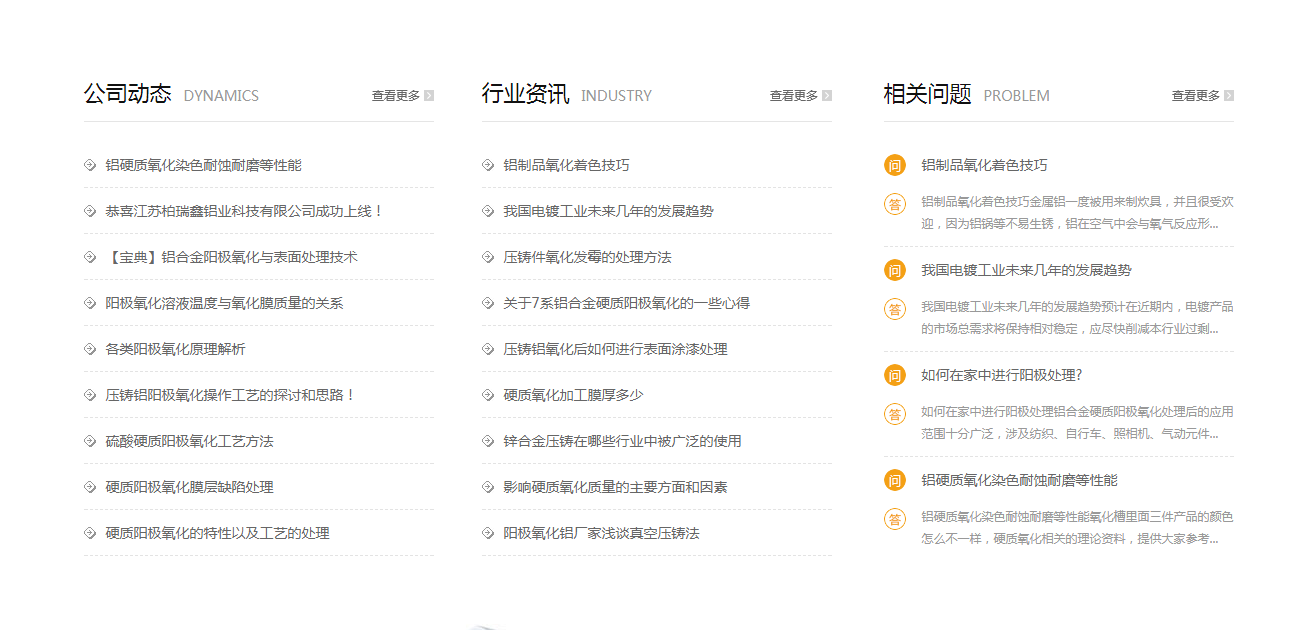Expand 查看更多 arrow in 相关问题 section

pos(1229,96)
